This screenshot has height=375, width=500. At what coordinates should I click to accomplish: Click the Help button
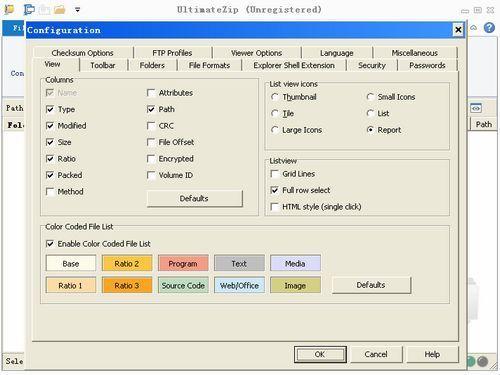432,354
